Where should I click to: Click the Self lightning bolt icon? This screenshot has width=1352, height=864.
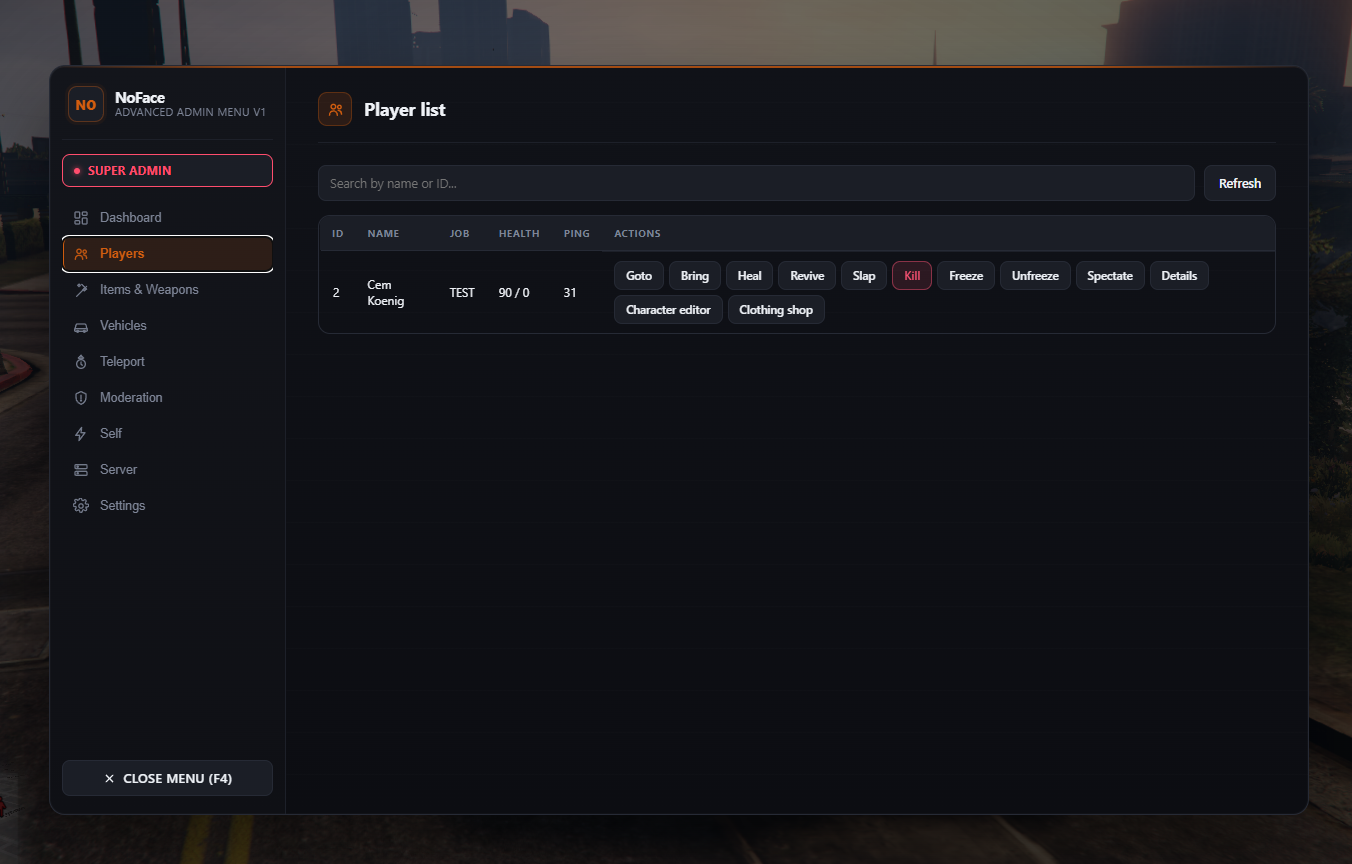(x=81, y=434)
